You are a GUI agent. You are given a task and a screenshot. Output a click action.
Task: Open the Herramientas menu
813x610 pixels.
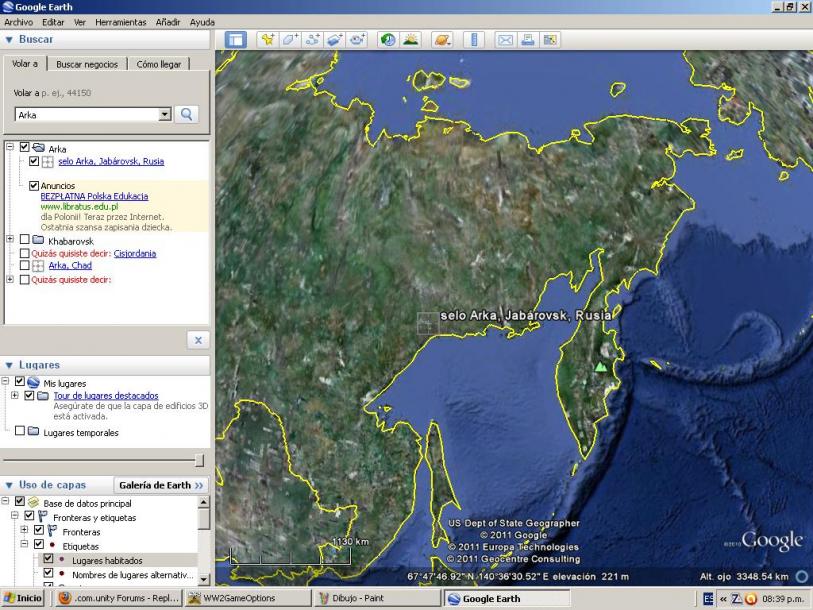click(120, 22)
